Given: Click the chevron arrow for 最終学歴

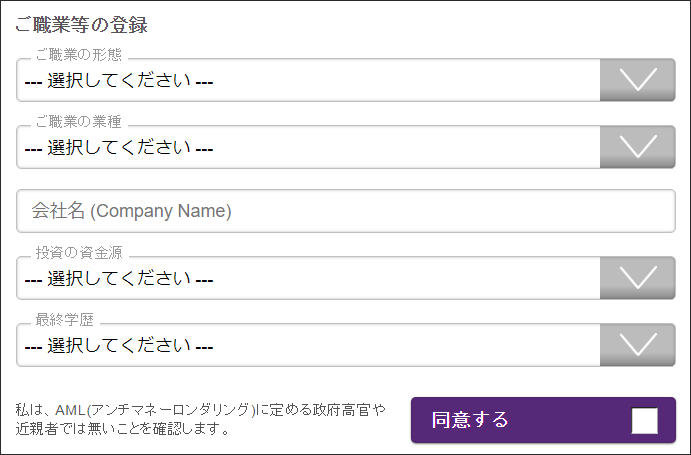Looking at the screenshot, I should (638, 345).
